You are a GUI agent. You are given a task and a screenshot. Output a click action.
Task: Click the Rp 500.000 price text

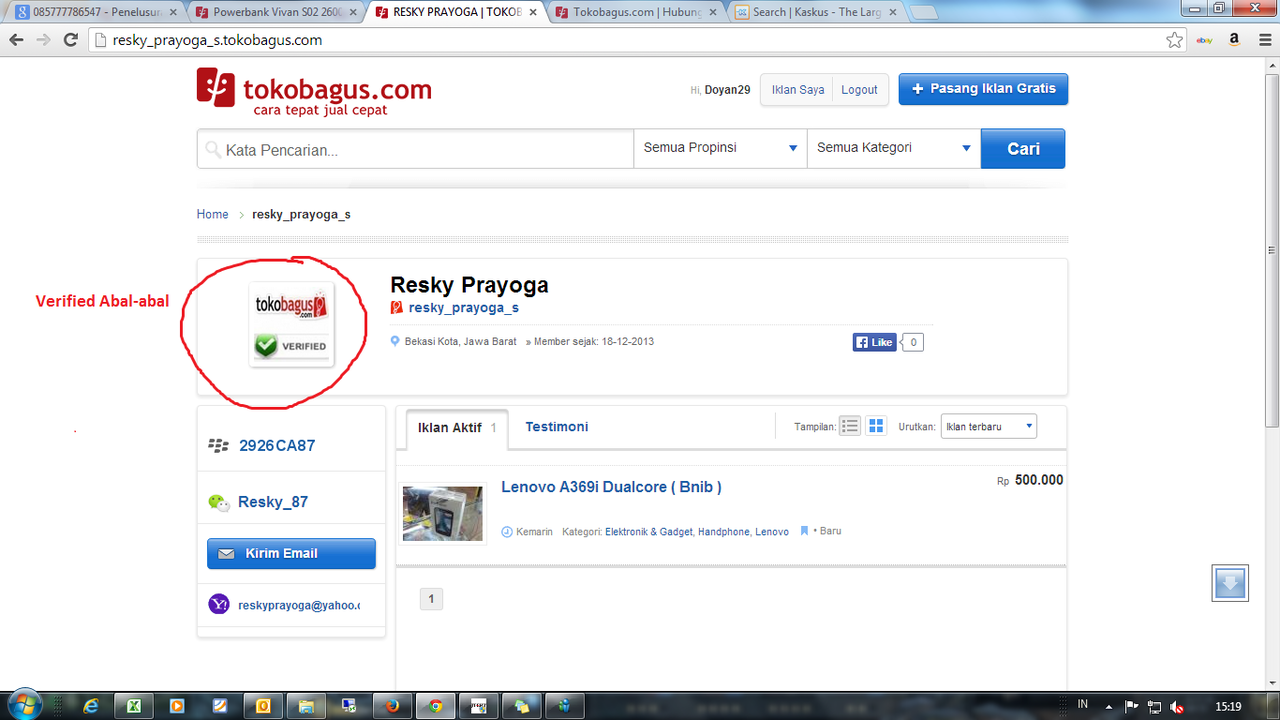[1030, 480]
